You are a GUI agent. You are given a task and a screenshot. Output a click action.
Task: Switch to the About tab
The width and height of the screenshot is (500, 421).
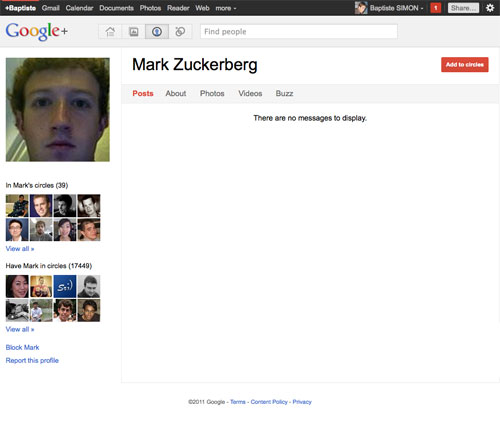tap(176, 93)
